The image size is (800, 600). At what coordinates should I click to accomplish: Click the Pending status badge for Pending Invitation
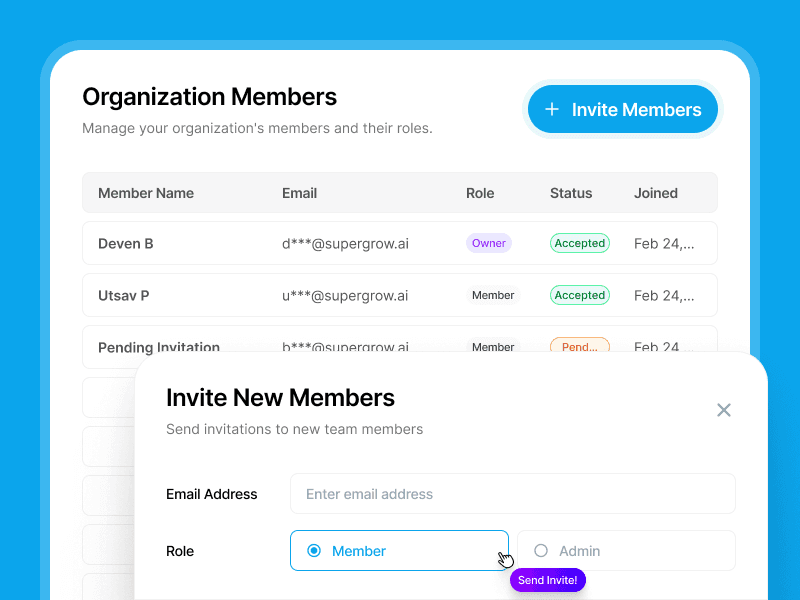(x=580, y=346)
